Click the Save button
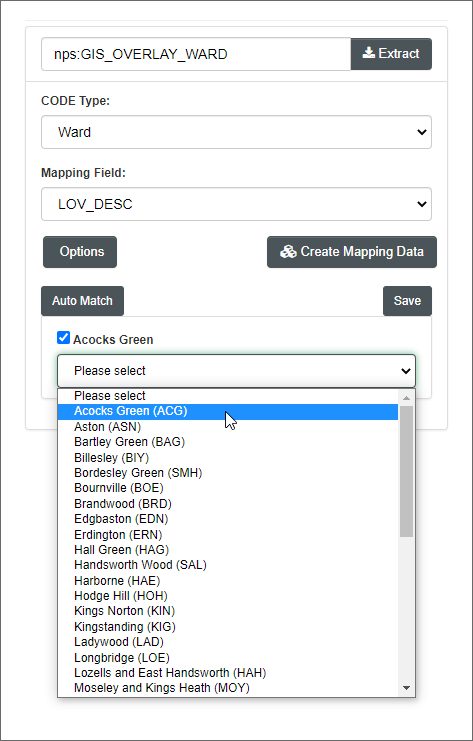The height and width of the screenshot is (741, 473). coord(407,301)
